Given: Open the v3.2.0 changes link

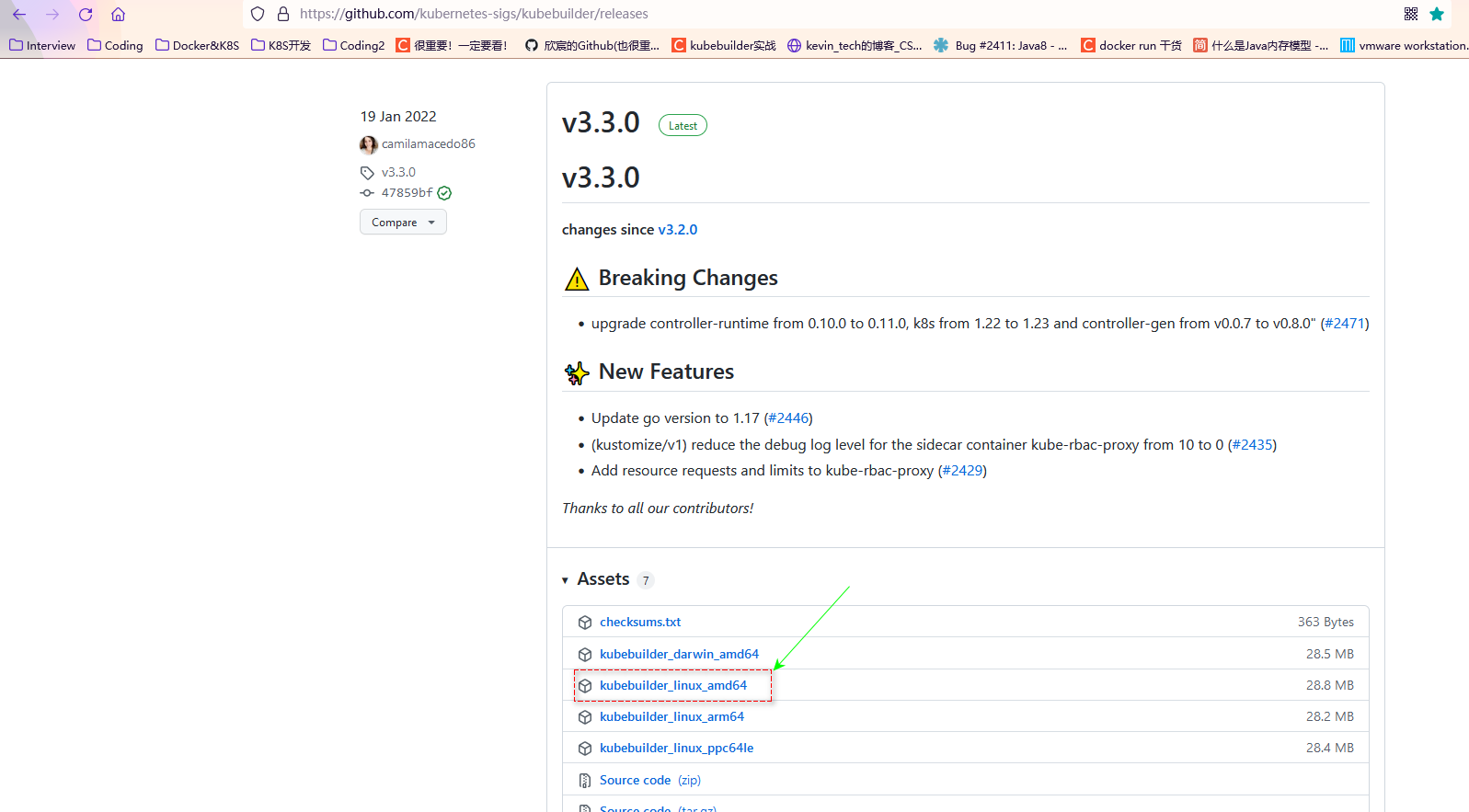Looking at the screenshot, I should (x=678, y=229).
